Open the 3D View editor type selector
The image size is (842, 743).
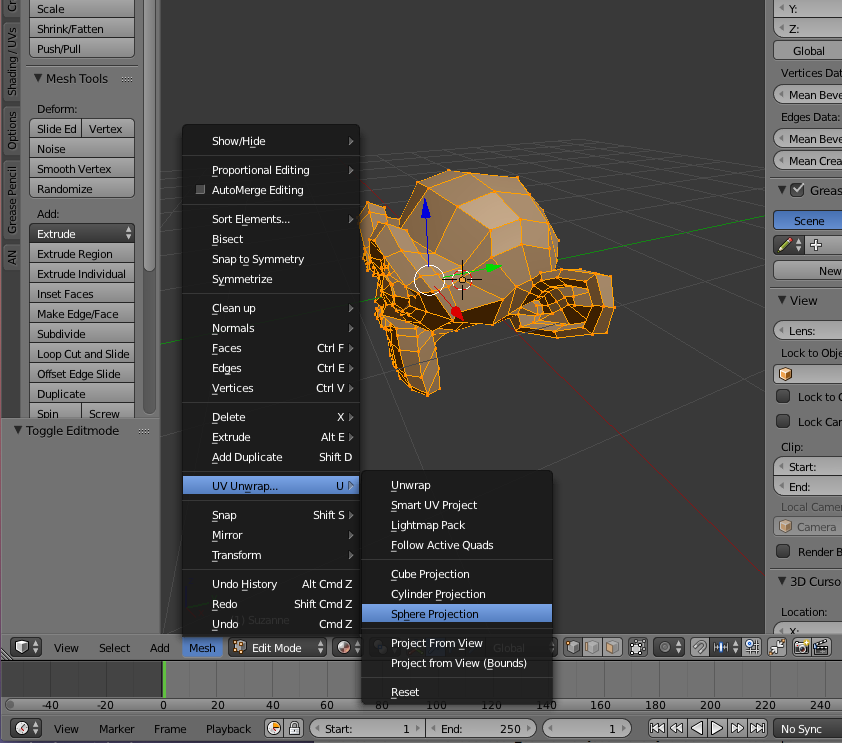tap(27, 647)
